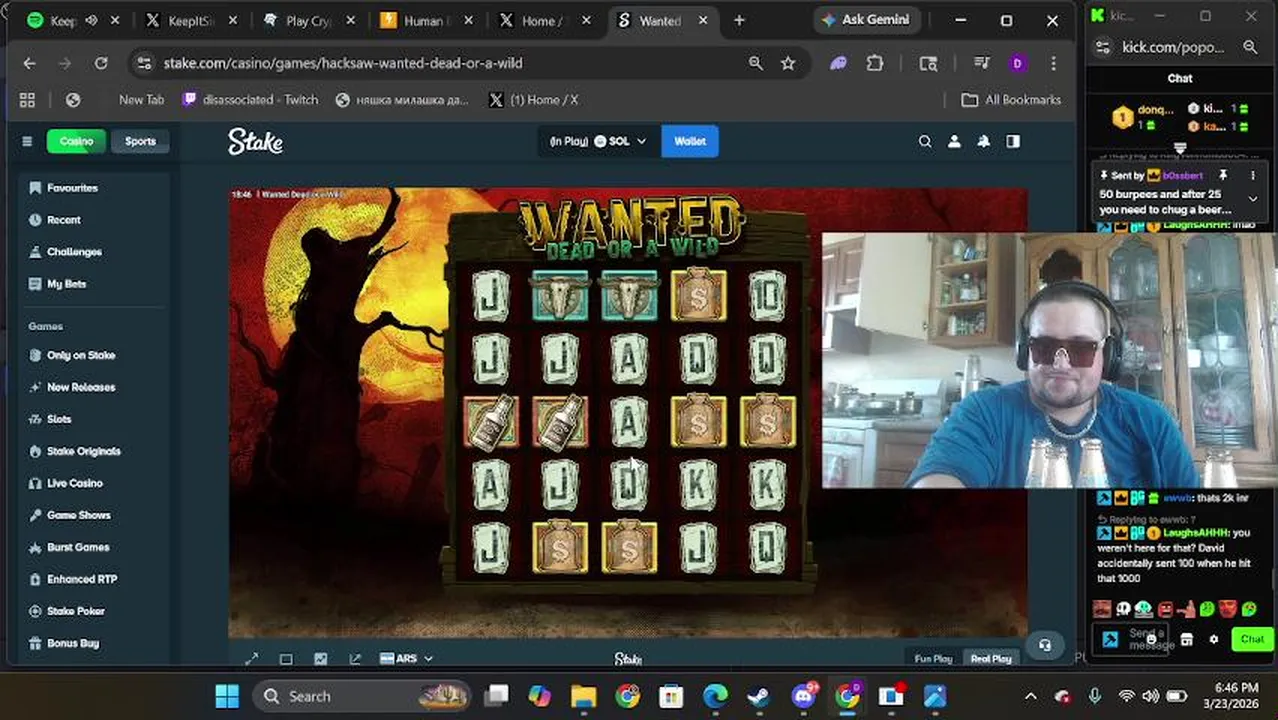Open Chrome three-dot menu
Image resolution: width=1278 pixels, height=720 pixels.
coord(1053,63)
